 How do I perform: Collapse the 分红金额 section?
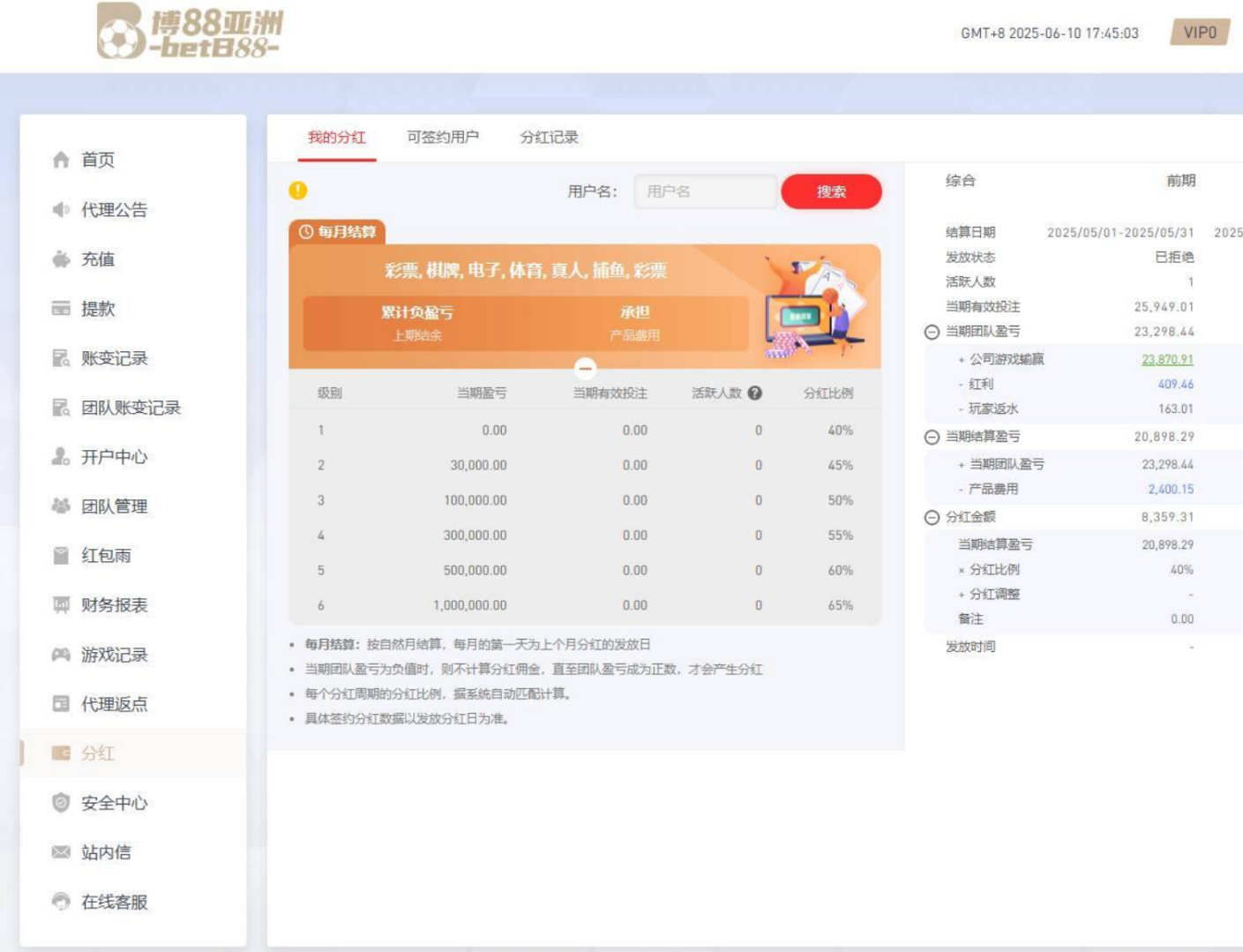pyautogui.click(x=932, y=518)
